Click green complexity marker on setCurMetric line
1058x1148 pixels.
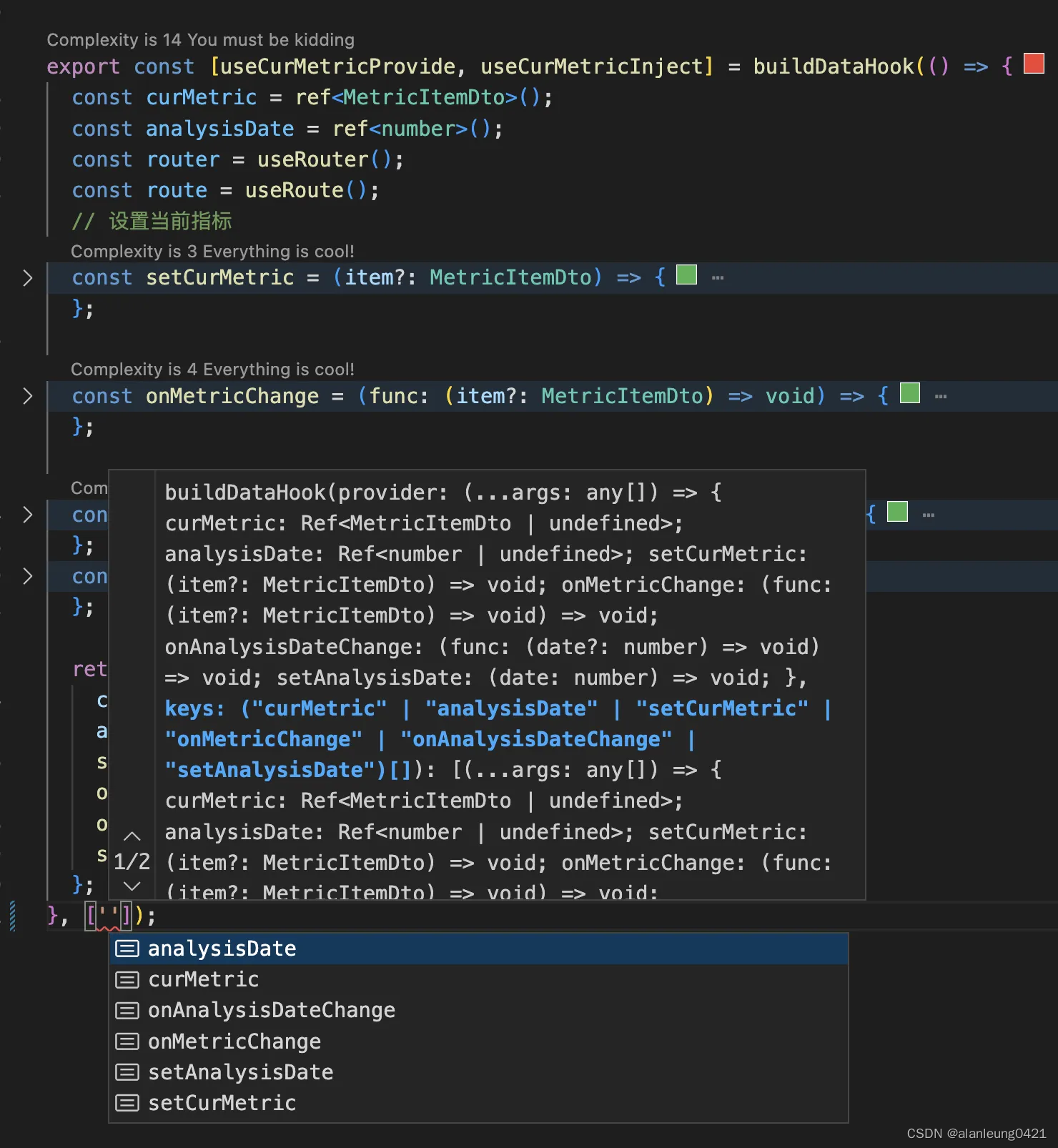pos(687,274)
